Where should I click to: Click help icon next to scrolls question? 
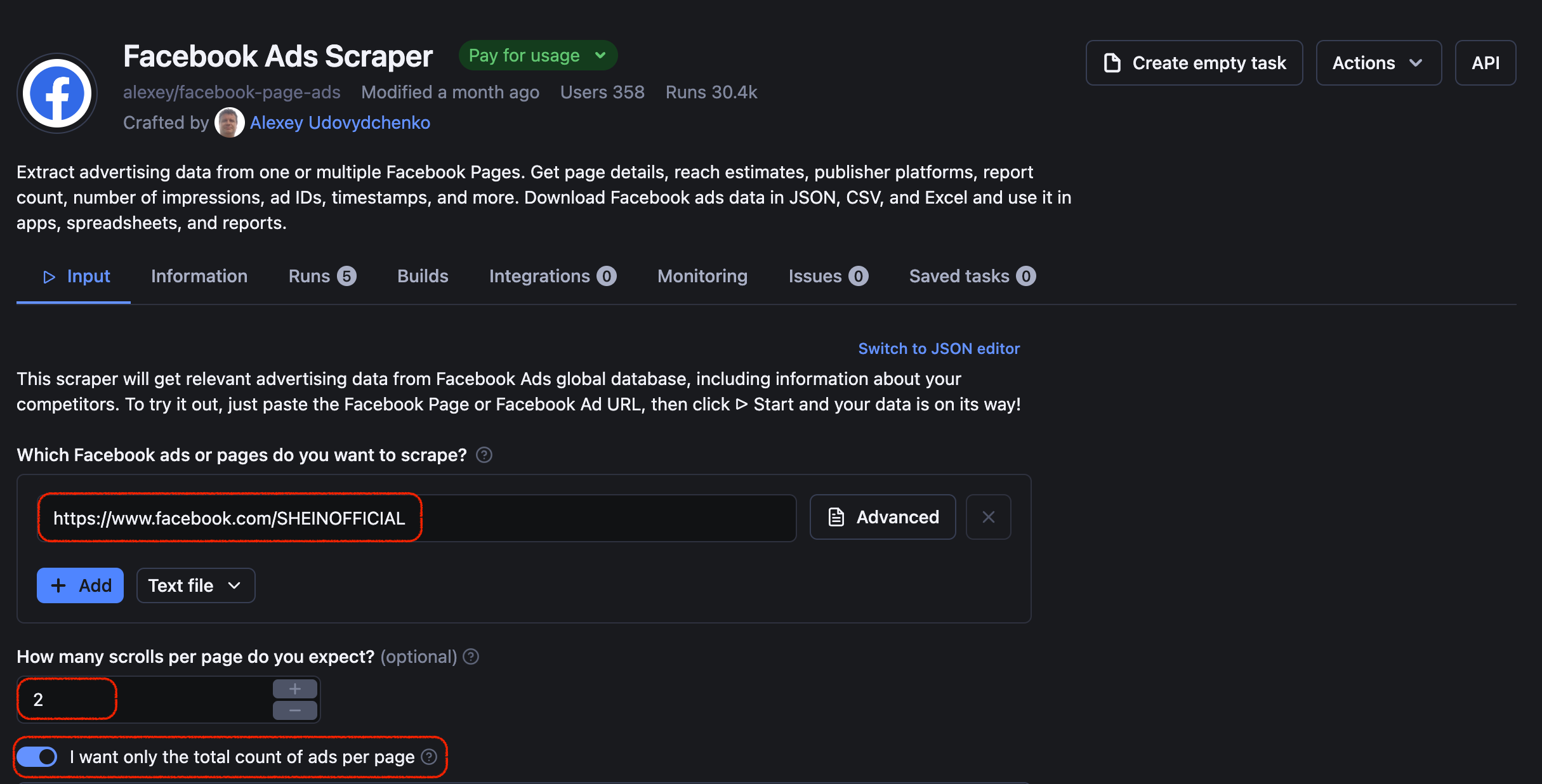point(471,657)
